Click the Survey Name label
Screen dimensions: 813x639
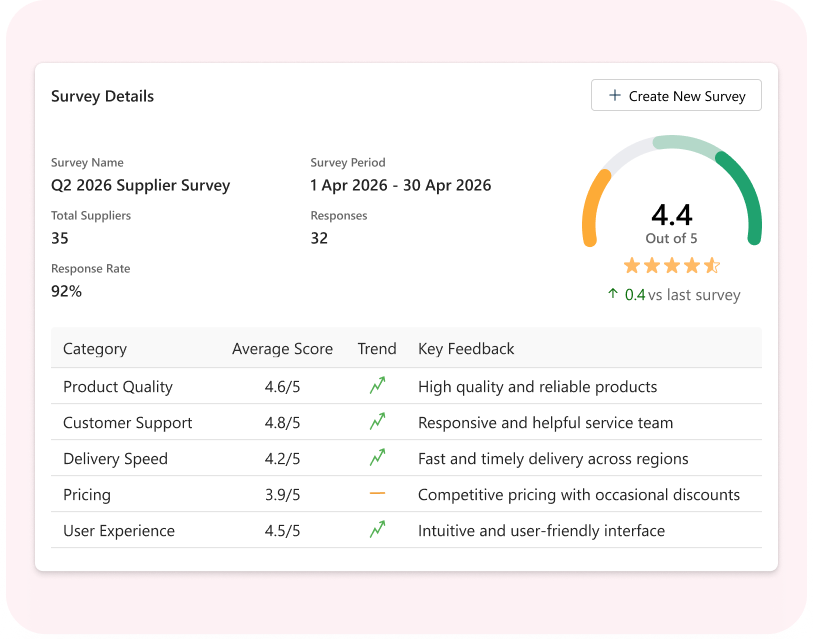pyautogui.click(x=87, y=163)
